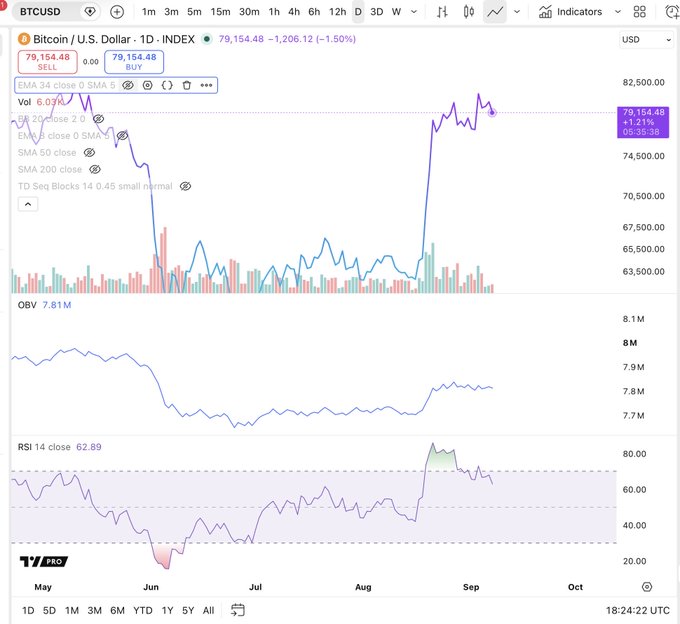Set range to 5Y
The image size is (680, 624).
188,611
